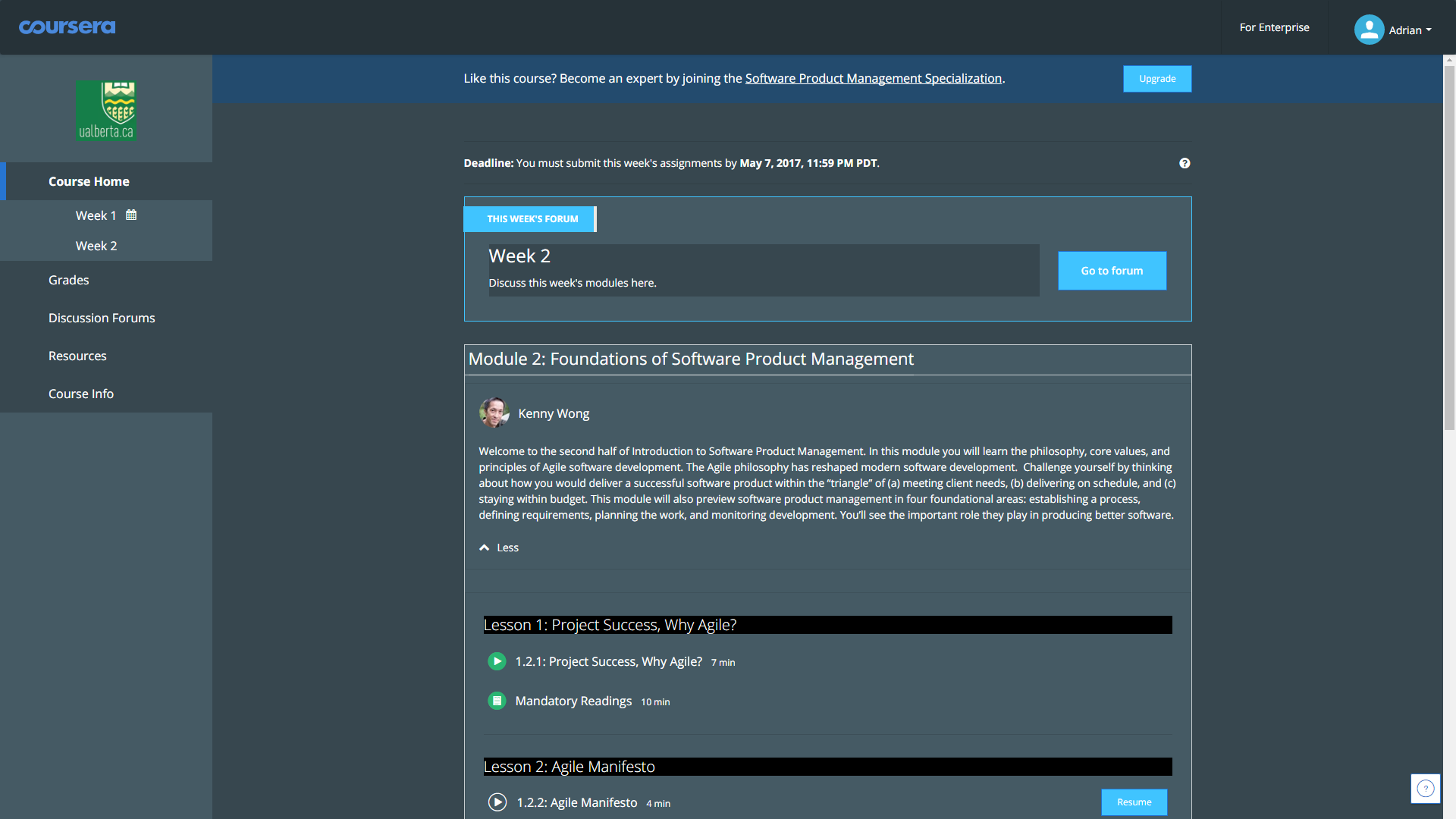This screenshot has width=1456, height=819.
Task: Open 1.2.1: Project Success, Why Agile? lecture
Action: (609, 661)
